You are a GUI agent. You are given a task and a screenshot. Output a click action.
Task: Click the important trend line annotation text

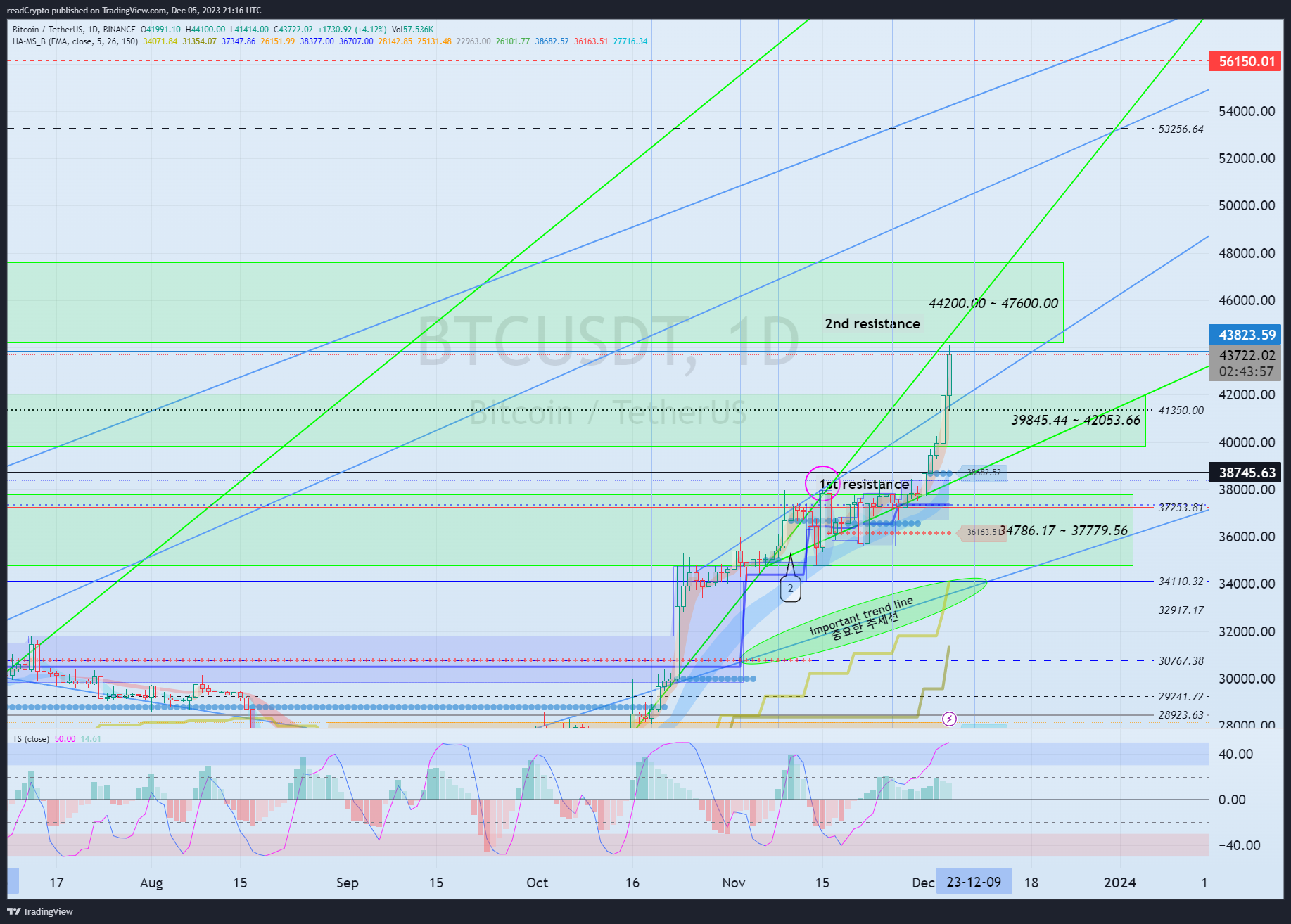click(861, 616)
